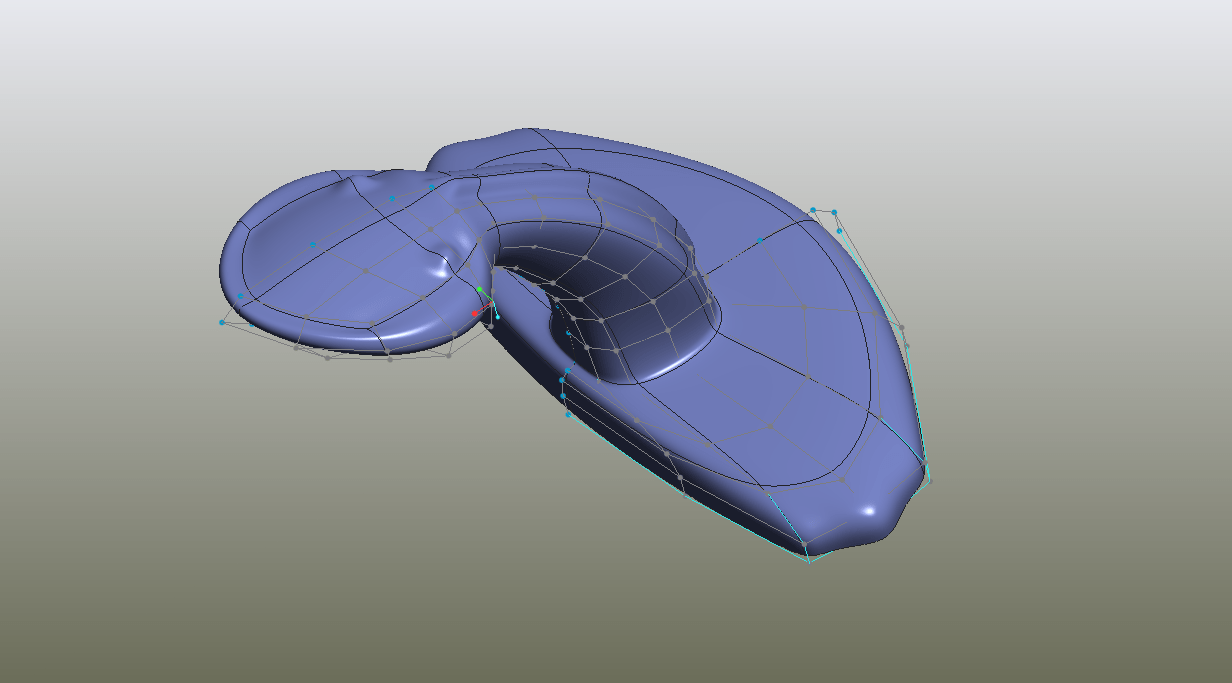The width and height of the screenshot is (1232, 683).
Task: Select the gray vertex at round lobe's center
Action: pyautogui.click(x=365, y=271)
